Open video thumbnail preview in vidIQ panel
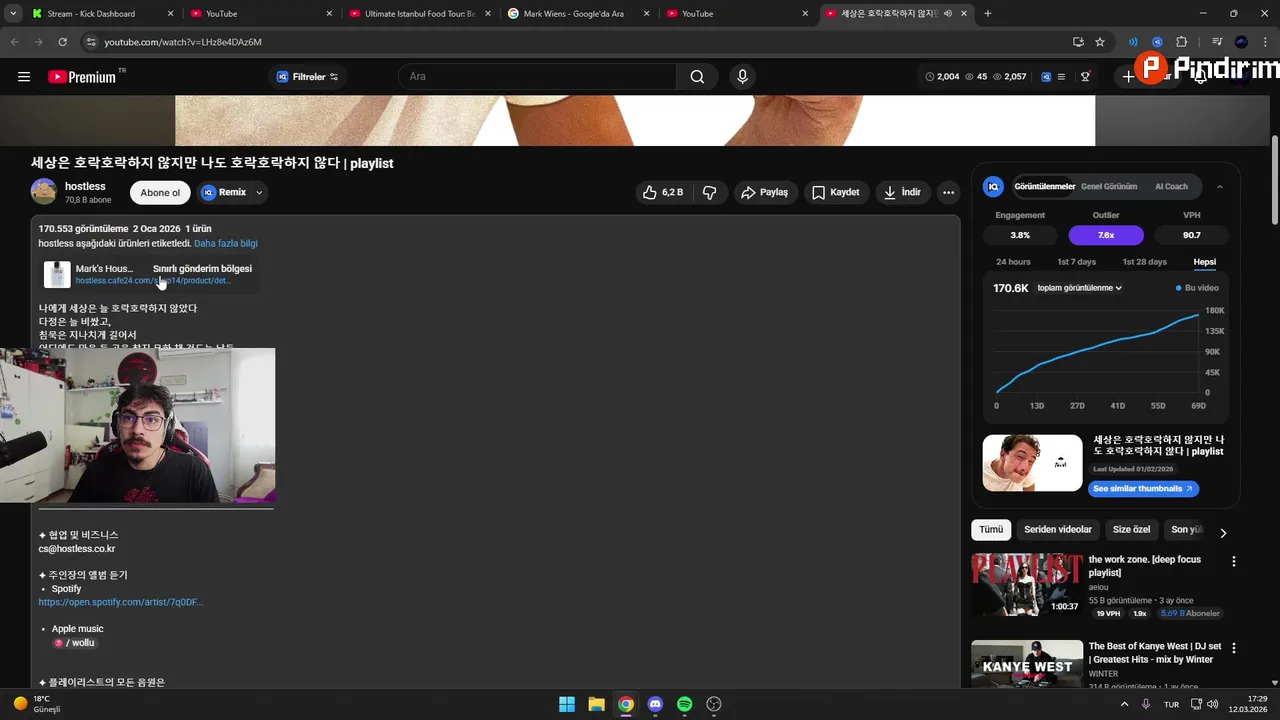 pyautogui.click(x=1032, y=463)
